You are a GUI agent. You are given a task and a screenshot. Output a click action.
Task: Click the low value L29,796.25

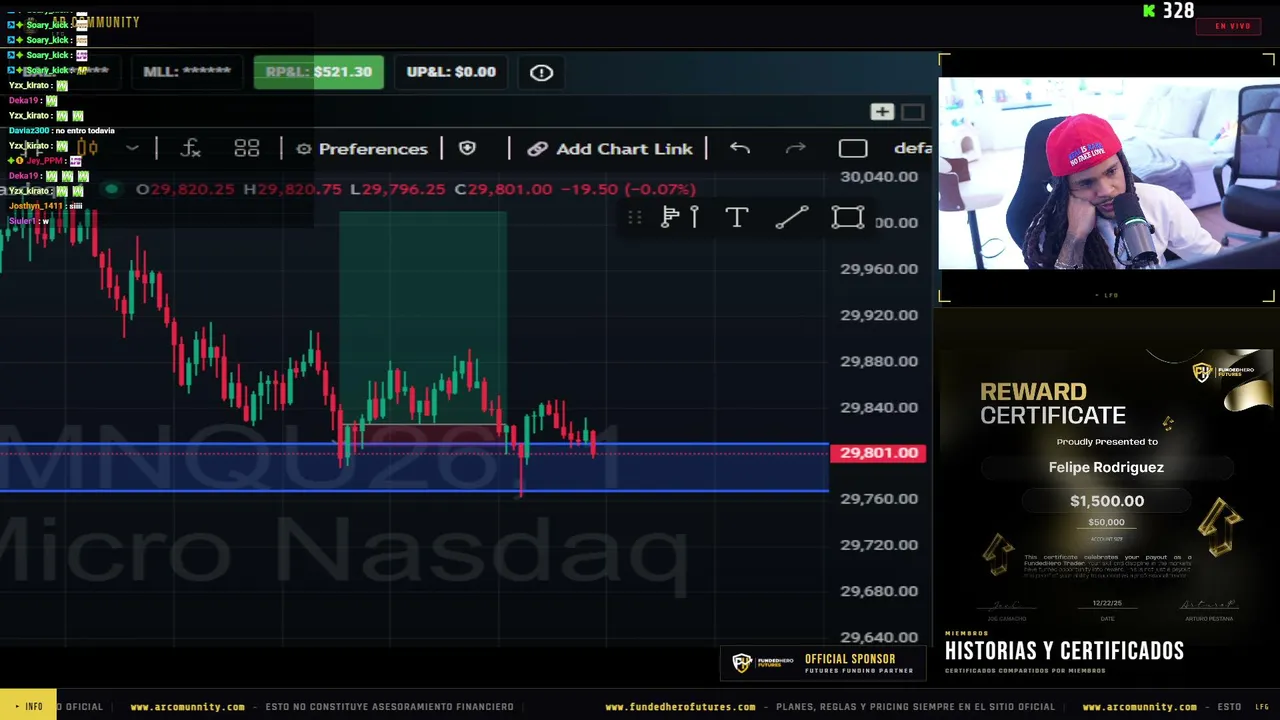pos(397,189)
